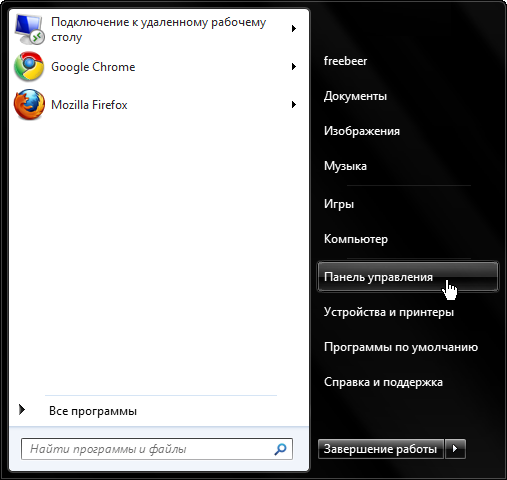Click the Завершение работы button
507x480 pixels.
point(381,449)
